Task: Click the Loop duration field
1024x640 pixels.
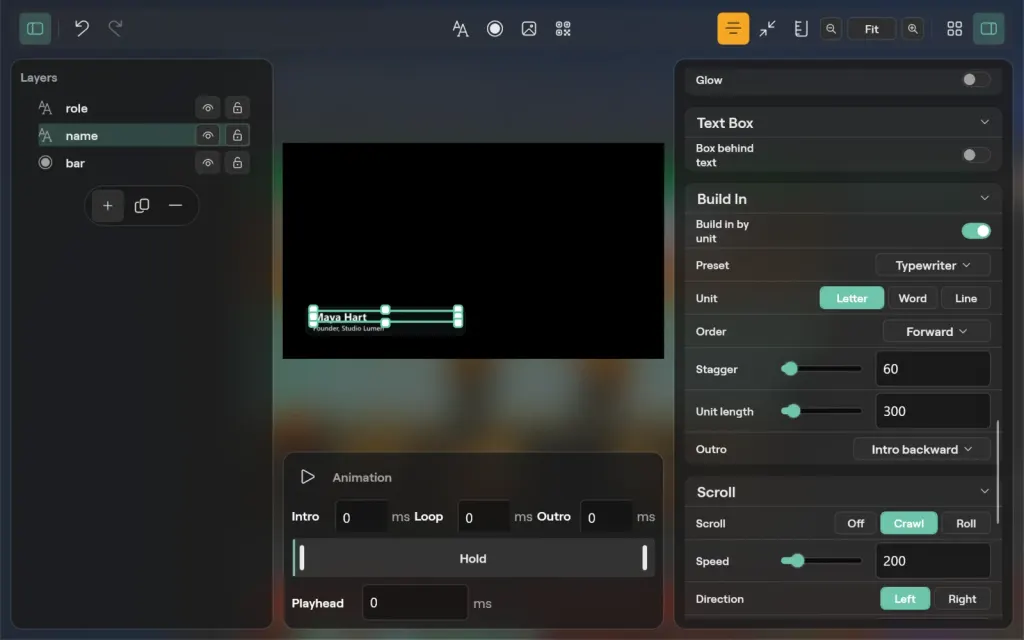Action: 484,517
